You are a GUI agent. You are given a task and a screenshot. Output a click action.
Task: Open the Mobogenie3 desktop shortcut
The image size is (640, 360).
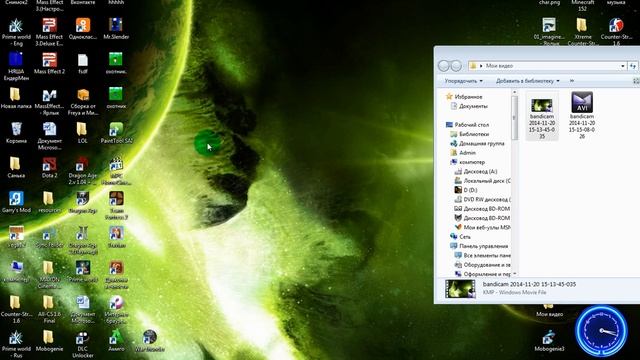click(549, 341)
